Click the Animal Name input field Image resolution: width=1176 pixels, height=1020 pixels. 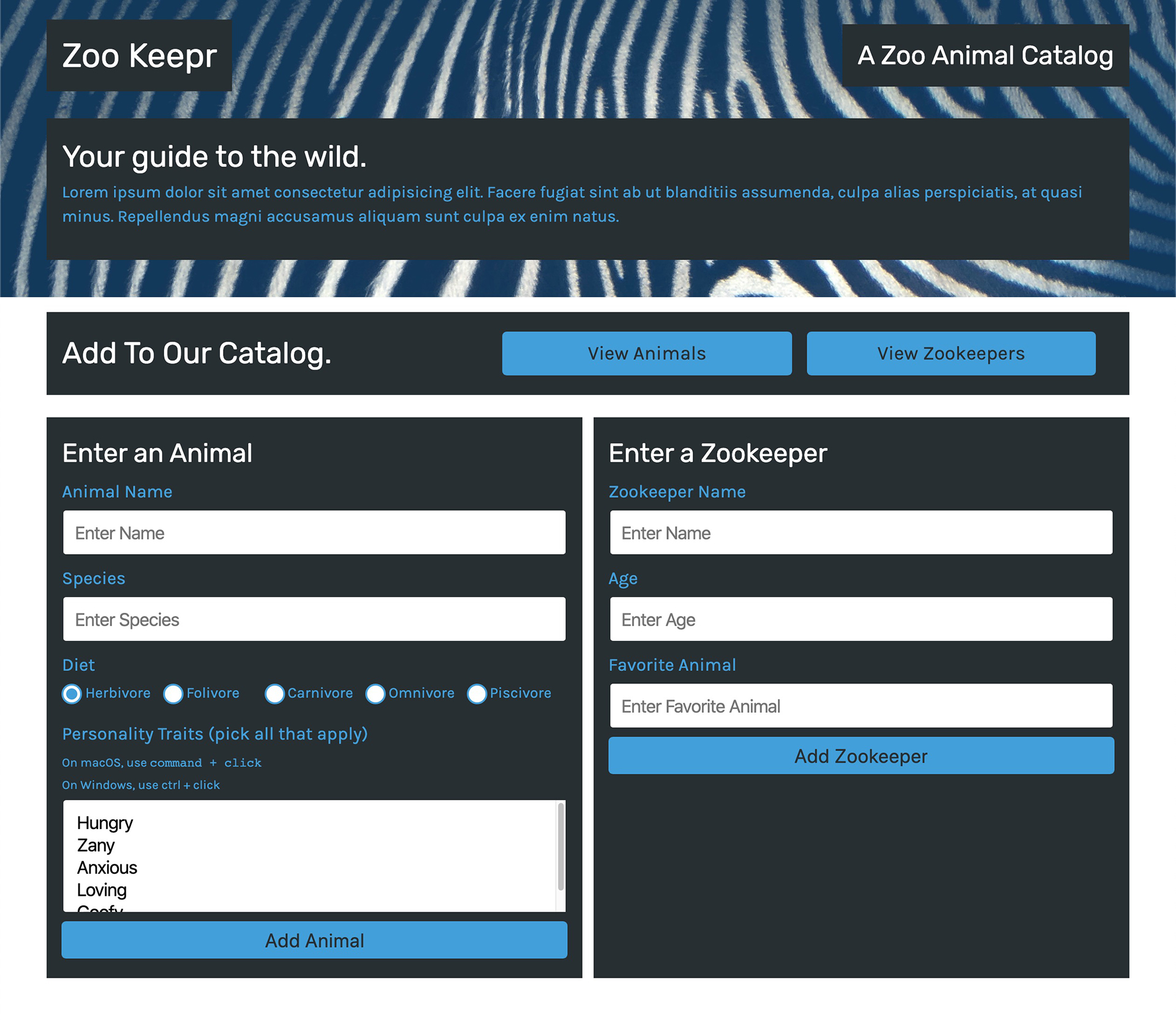(314, 532)
